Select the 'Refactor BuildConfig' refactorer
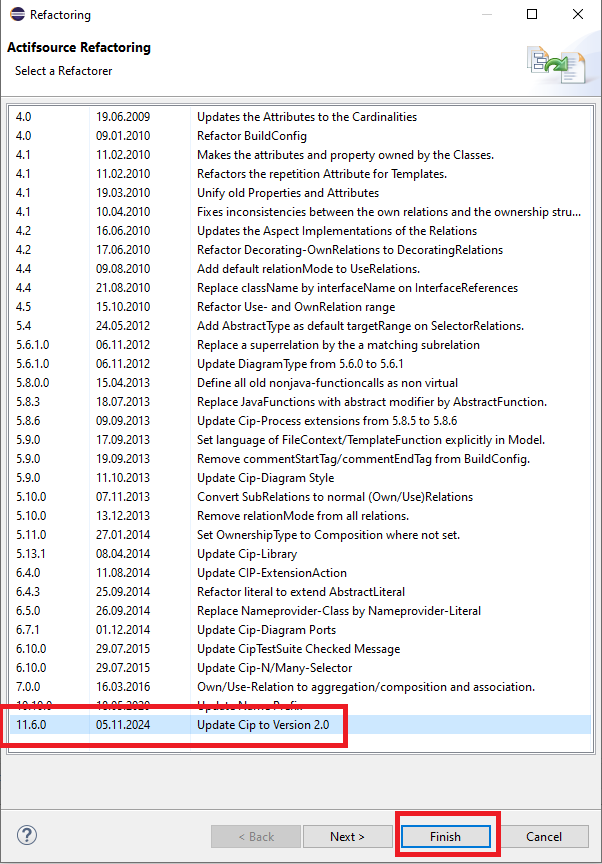The image size is (602, 864). click(x=252, y=136)
